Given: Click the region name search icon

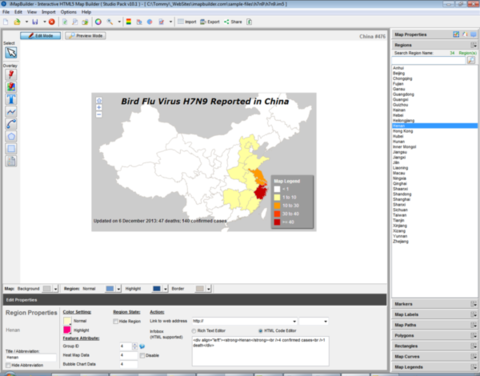Looking at the screenshot, I should pyautogui.click(x=471, y=60).
